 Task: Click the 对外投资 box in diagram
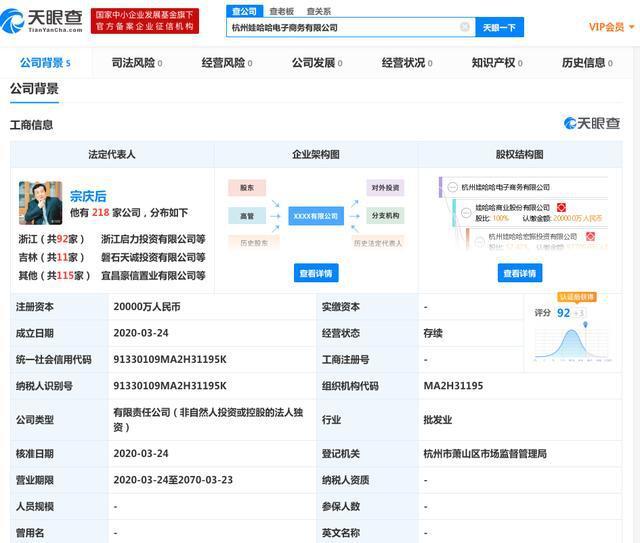385,188
